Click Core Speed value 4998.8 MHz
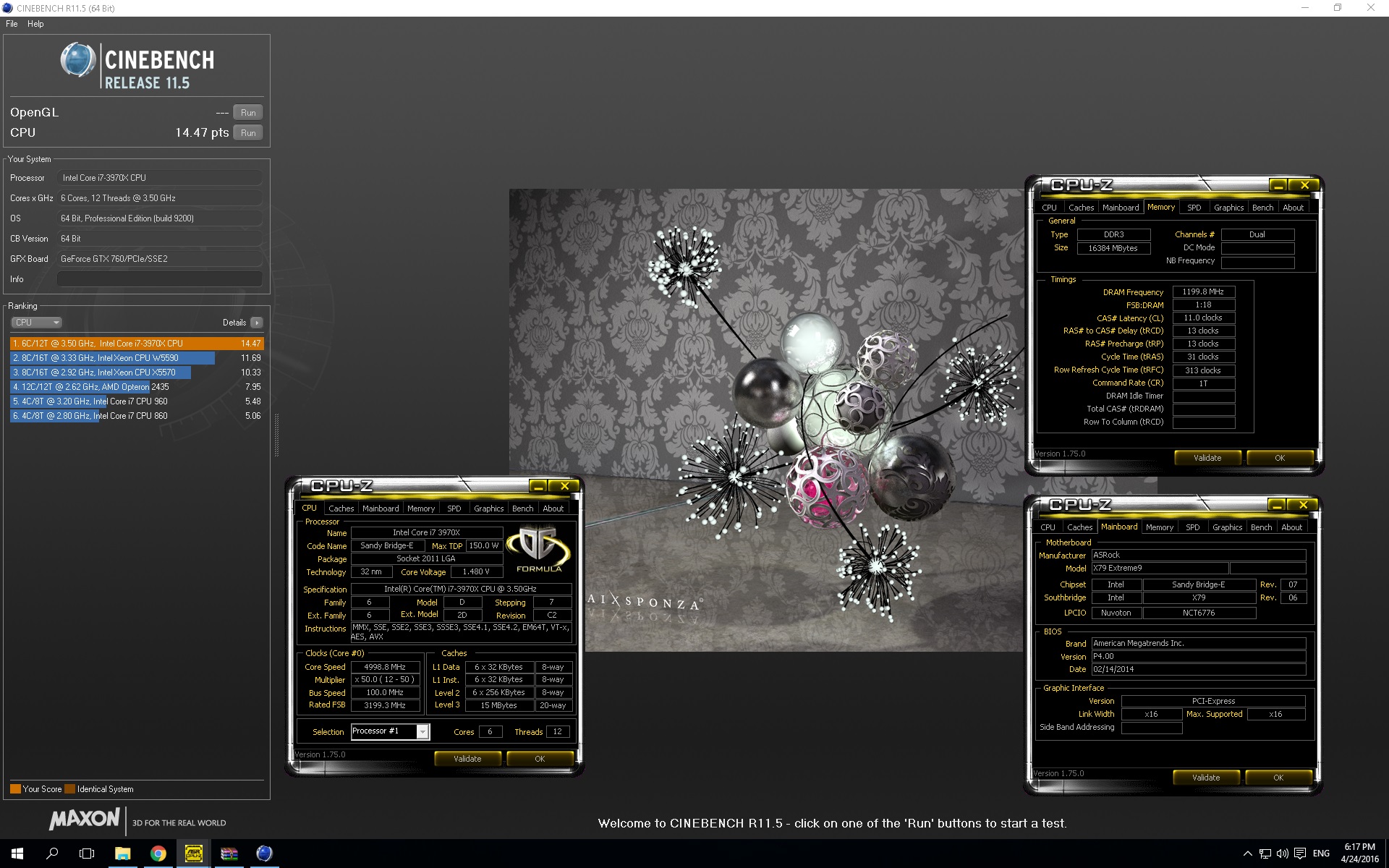This screenshot has width=1389, height=868. [385, 667]
